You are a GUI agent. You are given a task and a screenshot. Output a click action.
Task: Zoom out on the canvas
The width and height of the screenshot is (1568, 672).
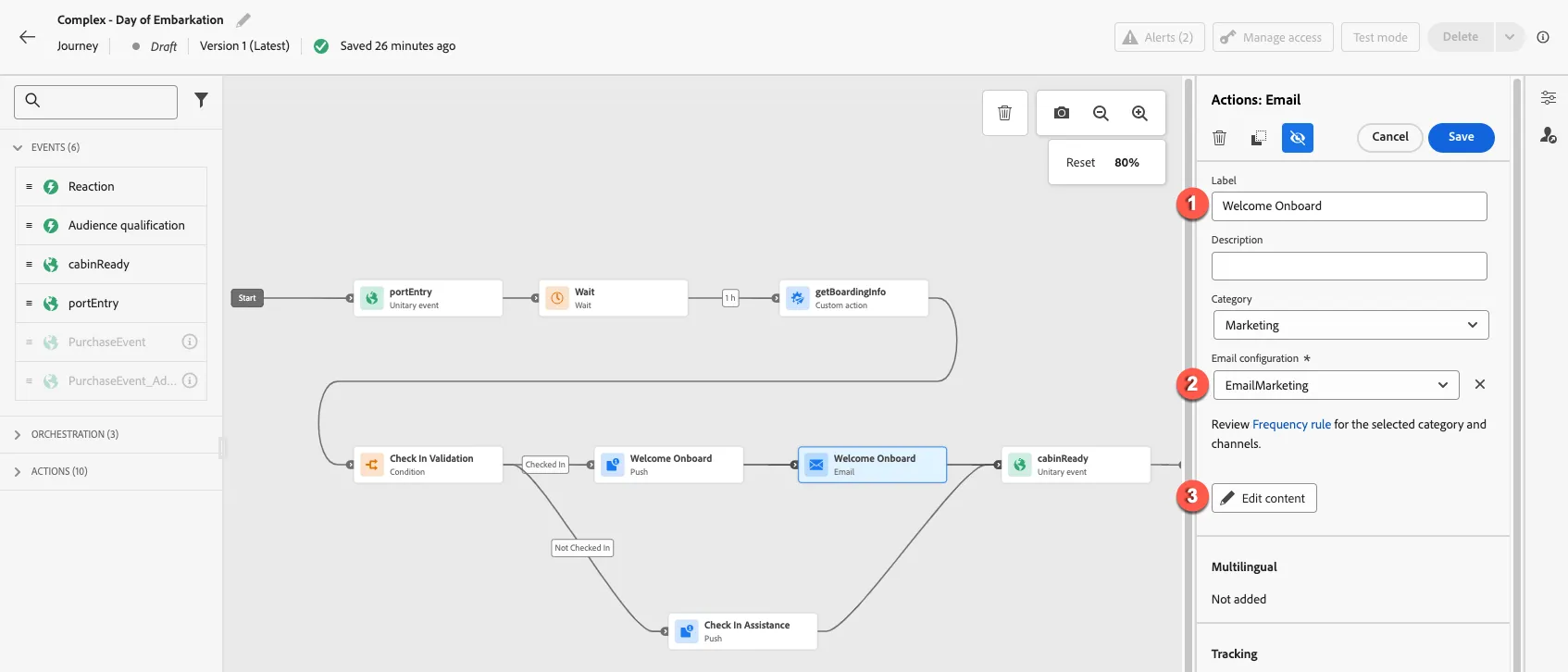tap(1101, 113)
